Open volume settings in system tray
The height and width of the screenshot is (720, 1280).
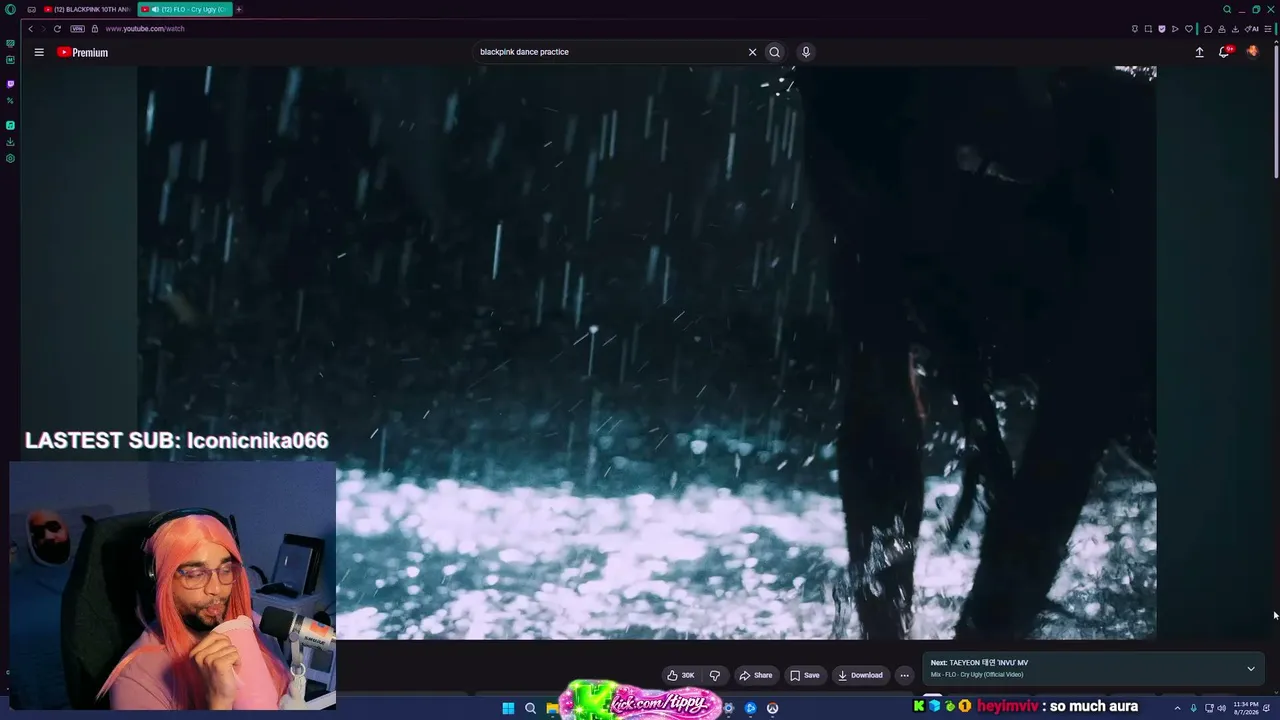click(1222, 708)
